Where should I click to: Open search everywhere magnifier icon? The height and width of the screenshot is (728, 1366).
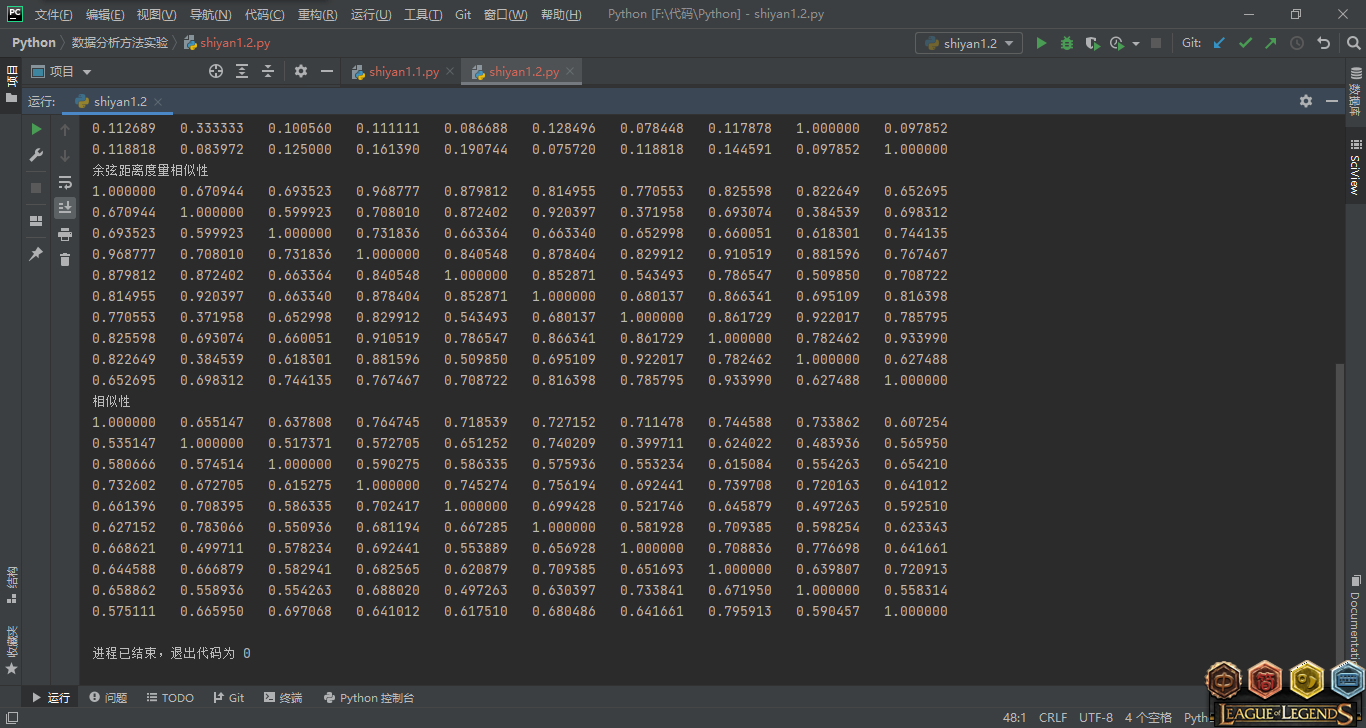pos(1351,43)
